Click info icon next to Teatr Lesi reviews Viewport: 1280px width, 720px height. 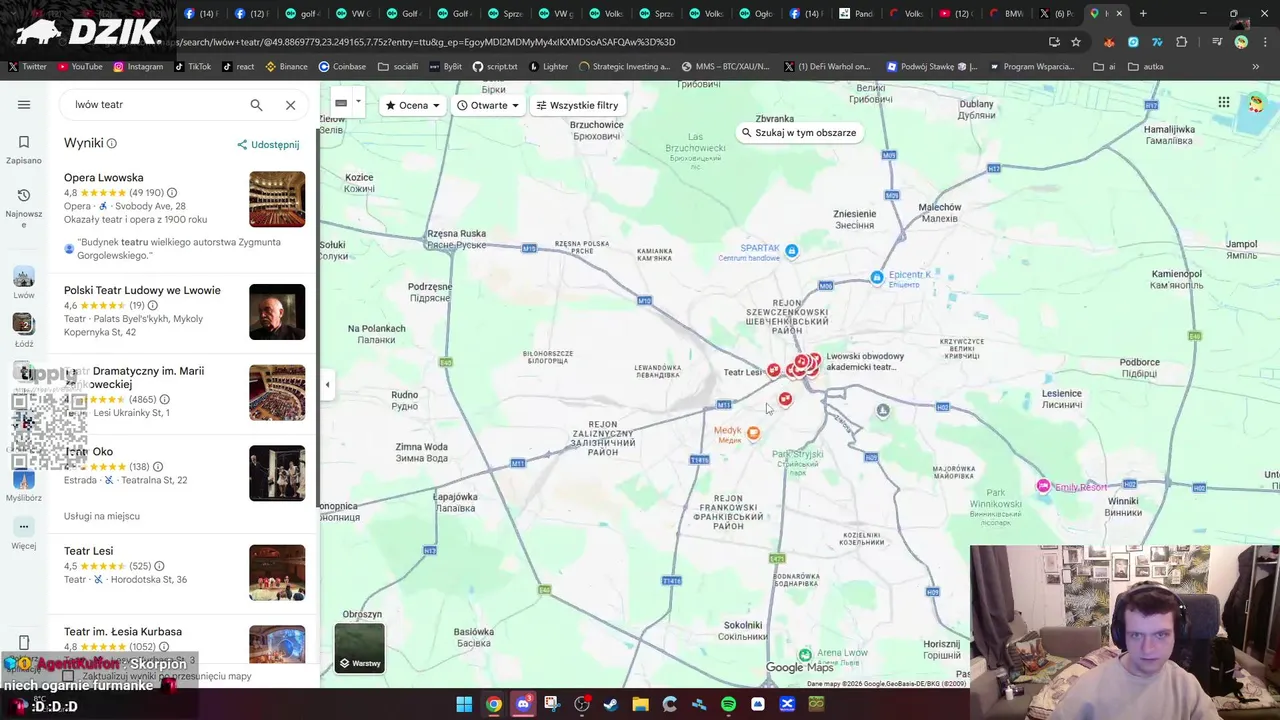coord(159,566)
